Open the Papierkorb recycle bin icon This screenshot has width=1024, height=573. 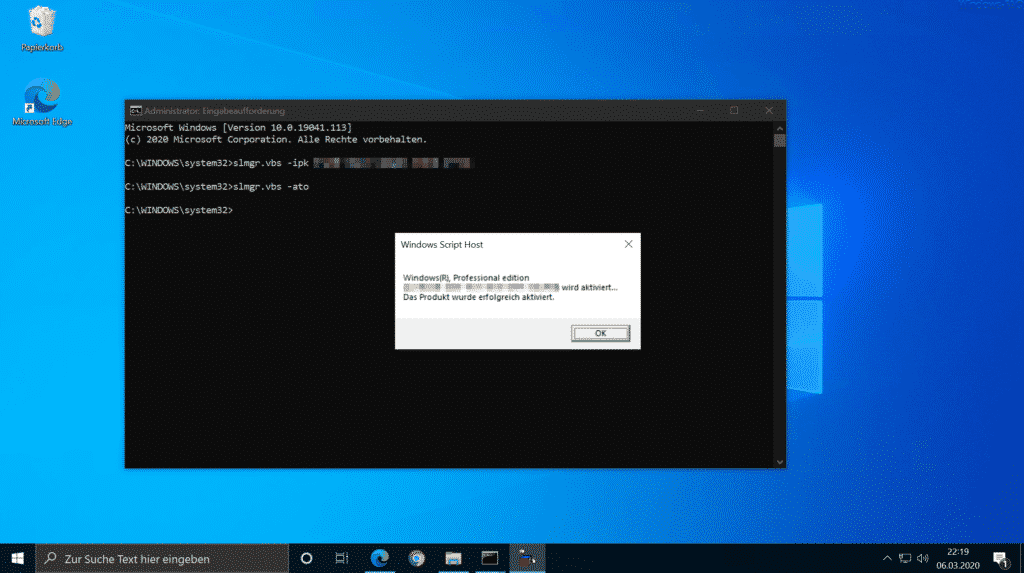(x=42, y=29)
